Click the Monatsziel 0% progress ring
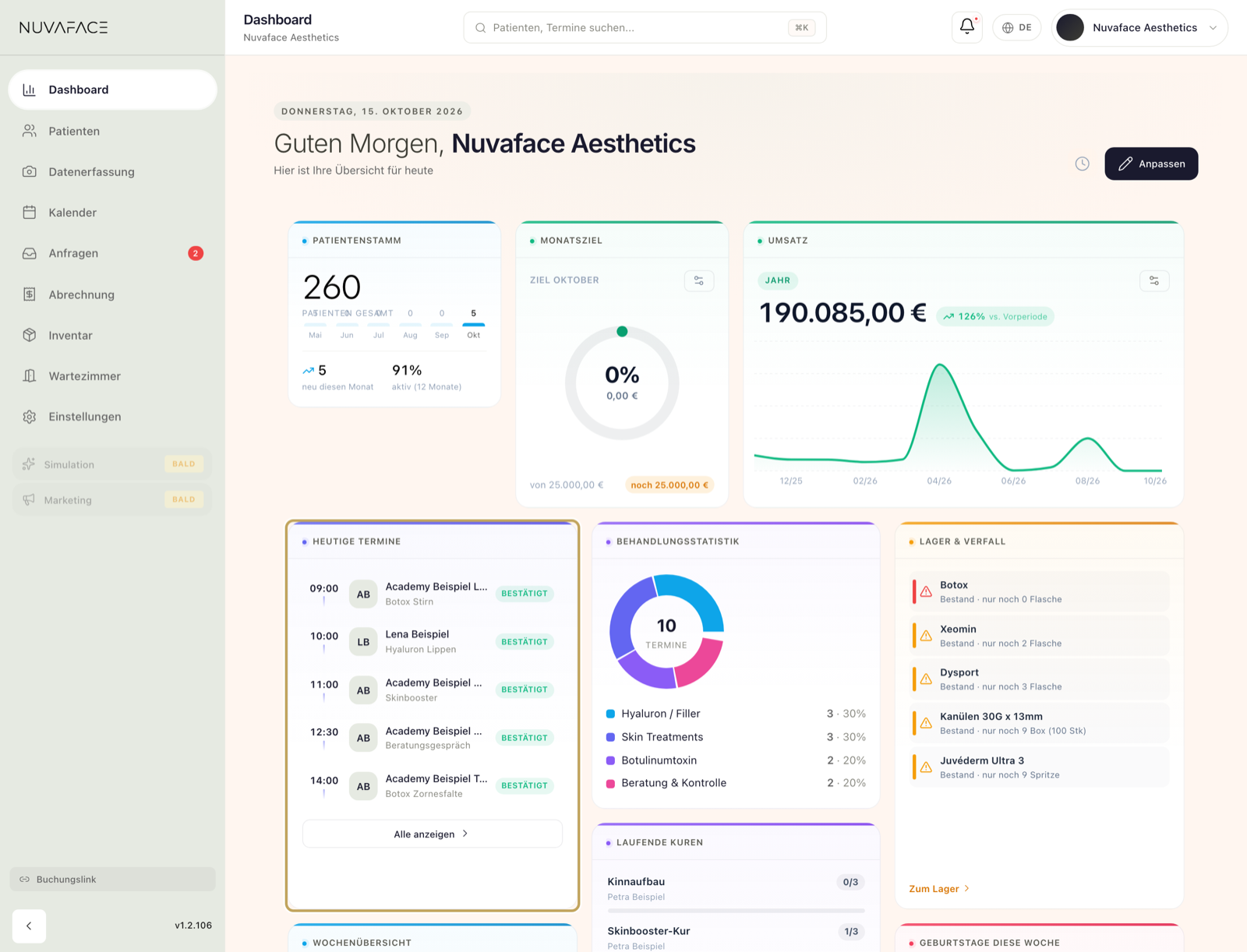The height and width of the screenshot is (952, 1247). 622,383
